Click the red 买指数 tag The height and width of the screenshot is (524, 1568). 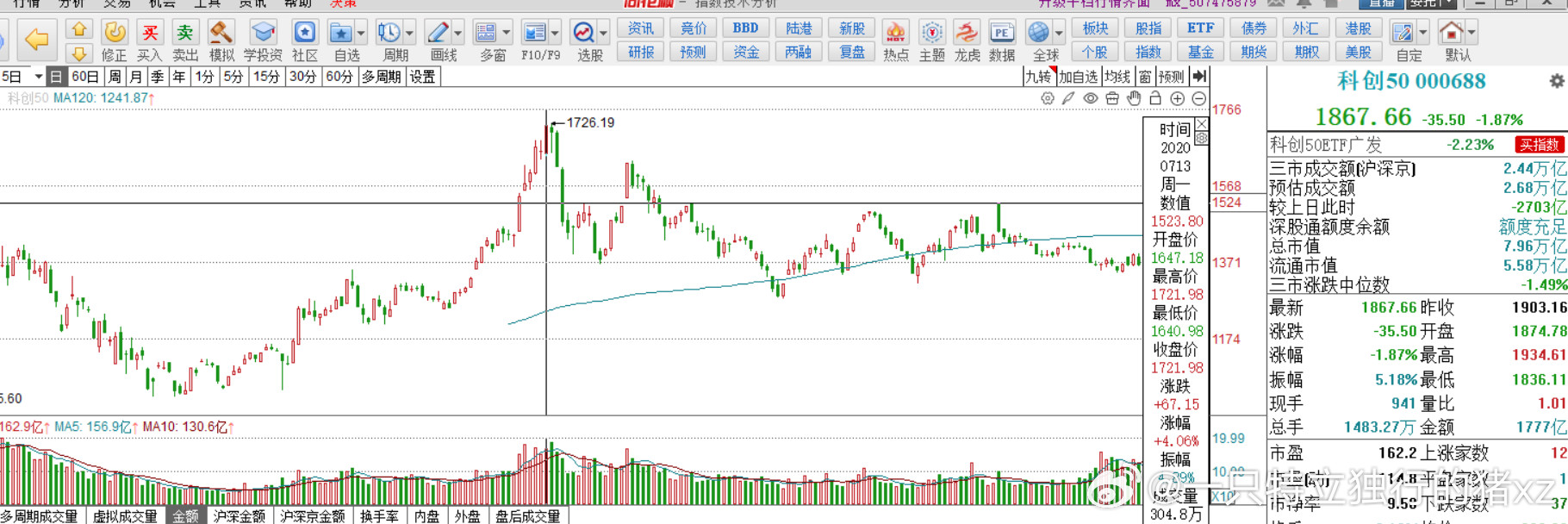[1539, 145]
